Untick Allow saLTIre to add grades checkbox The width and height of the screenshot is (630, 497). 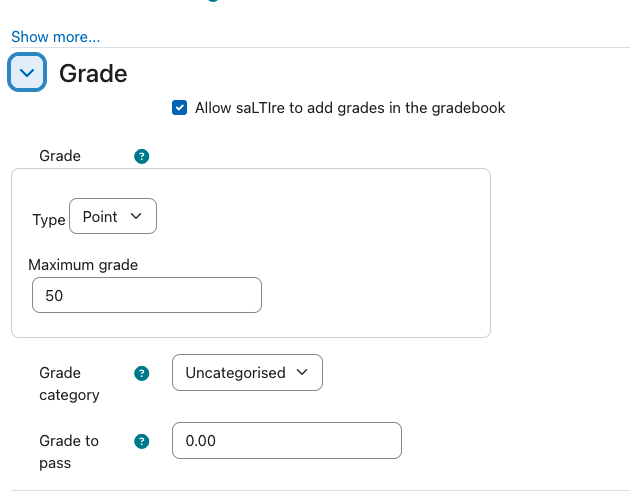[x=179, y=108]
